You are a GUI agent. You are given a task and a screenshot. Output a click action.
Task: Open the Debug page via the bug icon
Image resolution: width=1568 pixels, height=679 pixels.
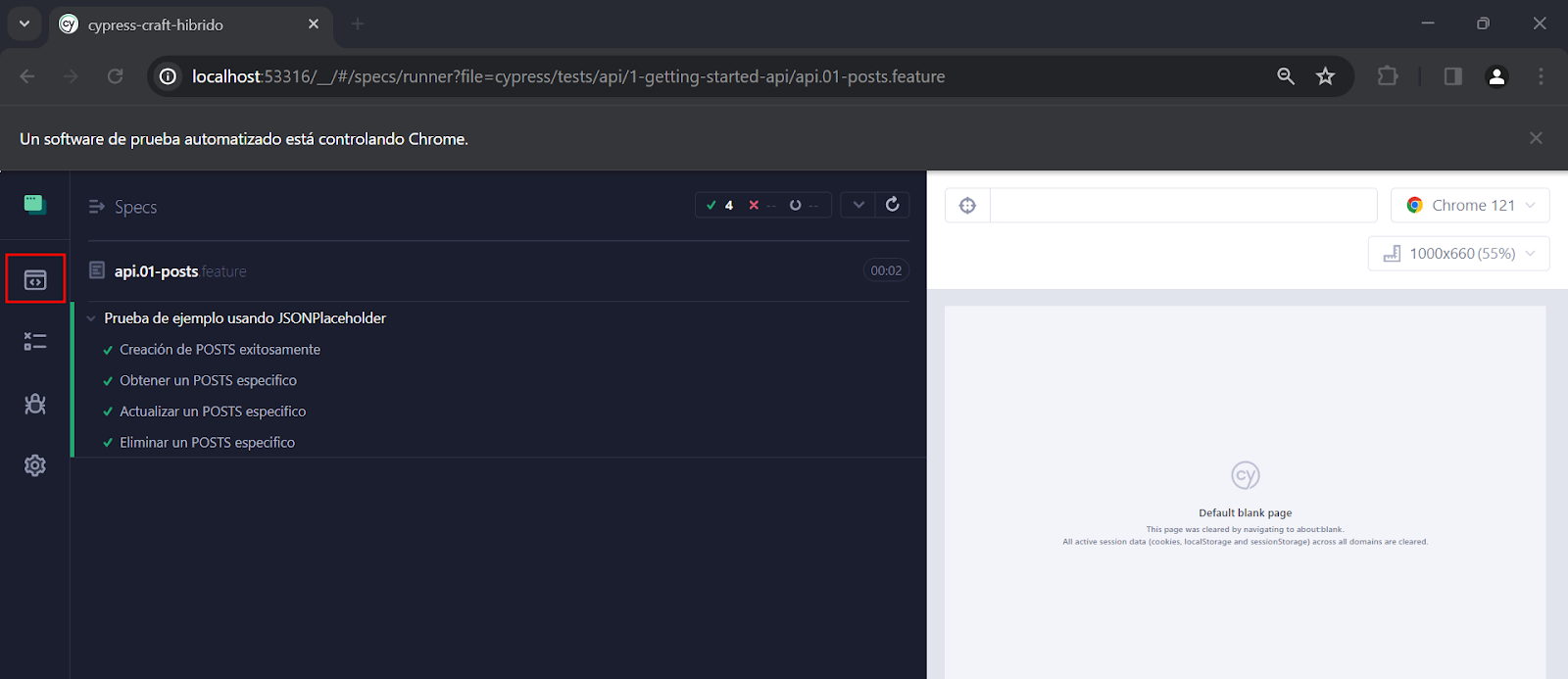pyautogui.click(x=35, y=404)
